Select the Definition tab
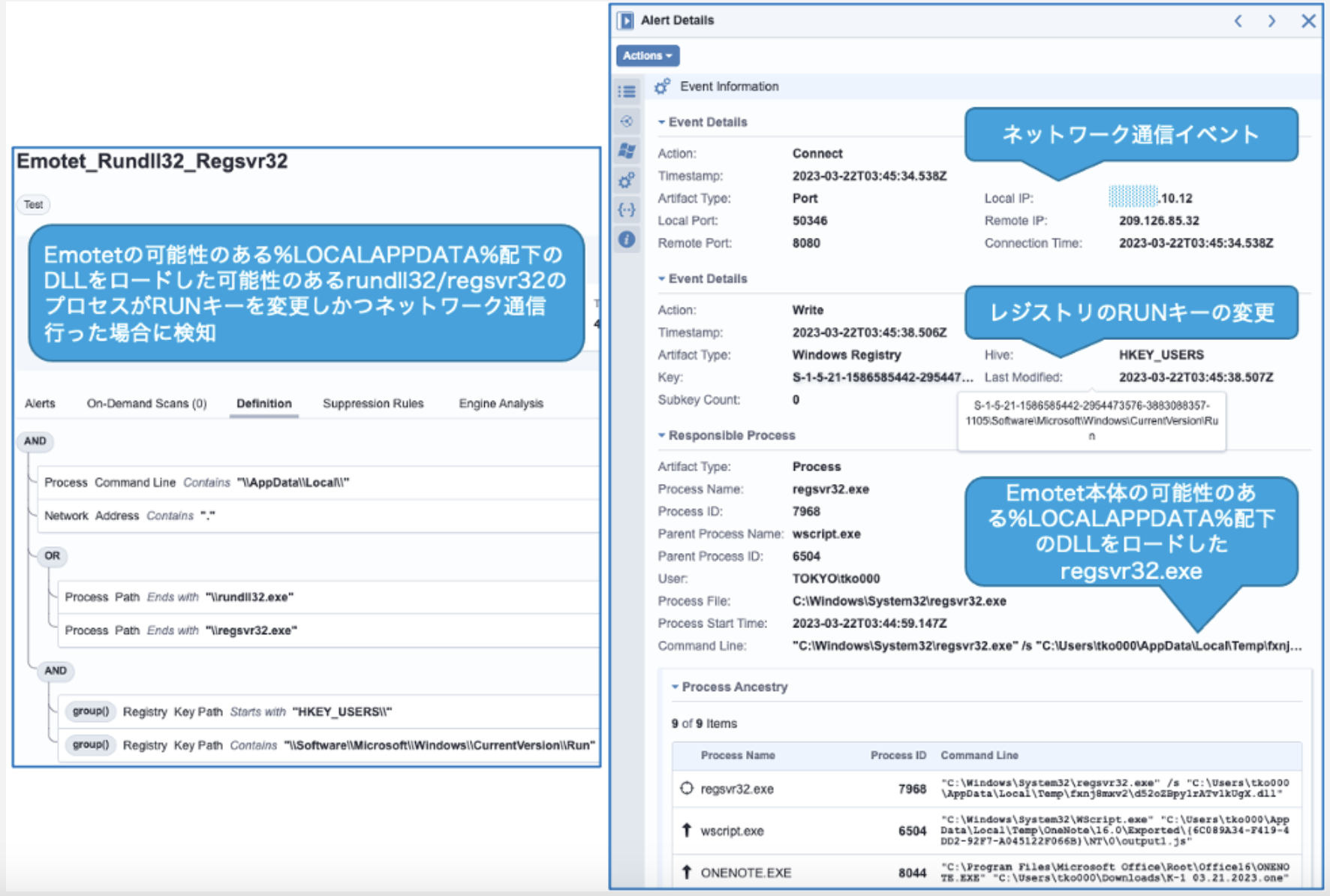Viewport: 1330px width, 896px height. pos(264,403)
